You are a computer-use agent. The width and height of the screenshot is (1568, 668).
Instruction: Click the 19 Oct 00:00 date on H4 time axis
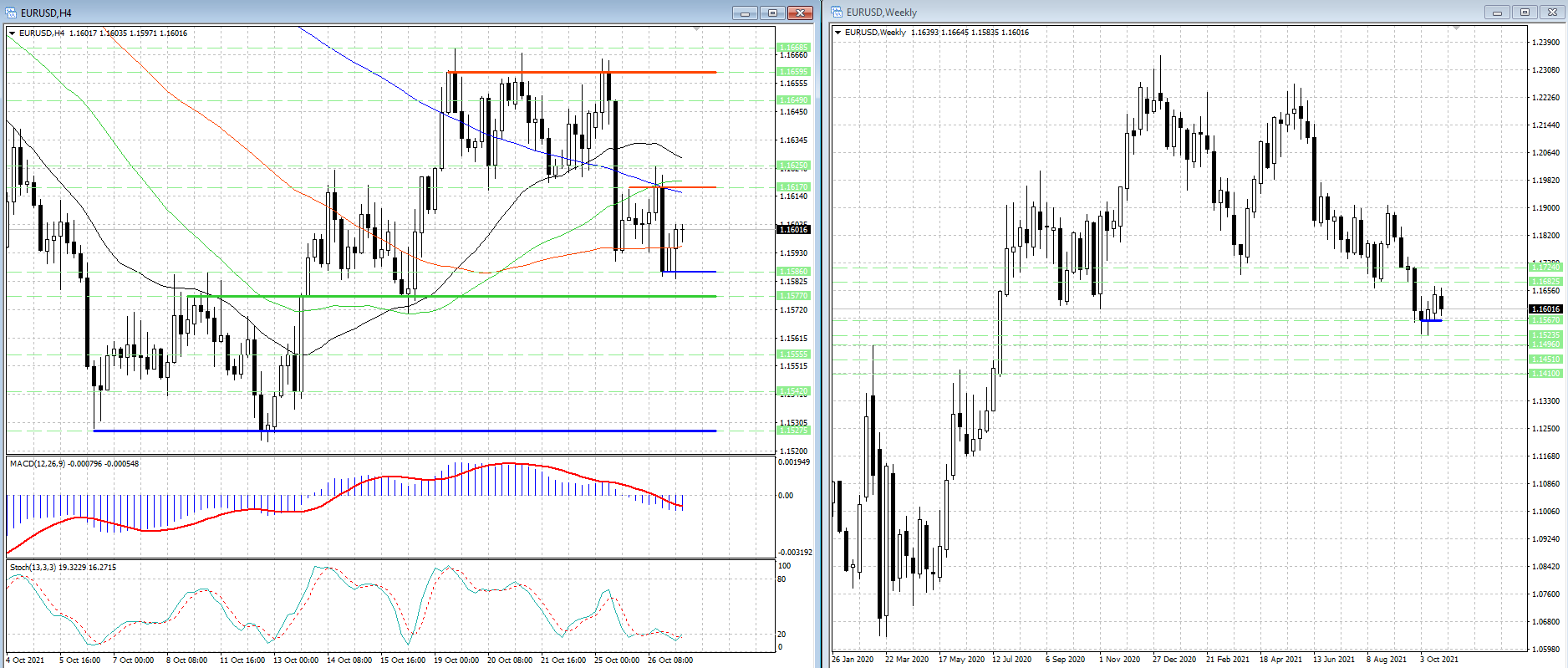(456, 660)
